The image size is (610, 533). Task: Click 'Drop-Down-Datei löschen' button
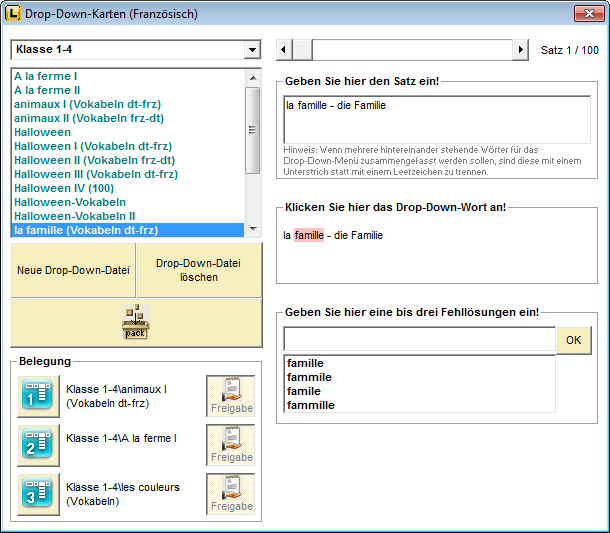(x=199, y=270)
